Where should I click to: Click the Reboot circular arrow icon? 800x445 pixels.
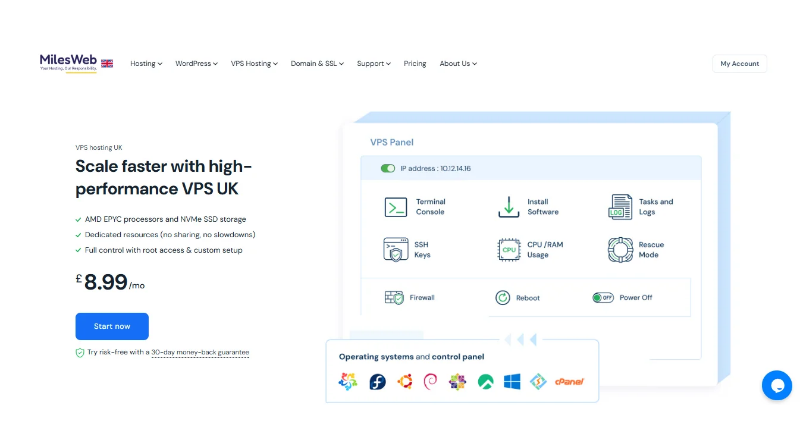coord(503,298)
